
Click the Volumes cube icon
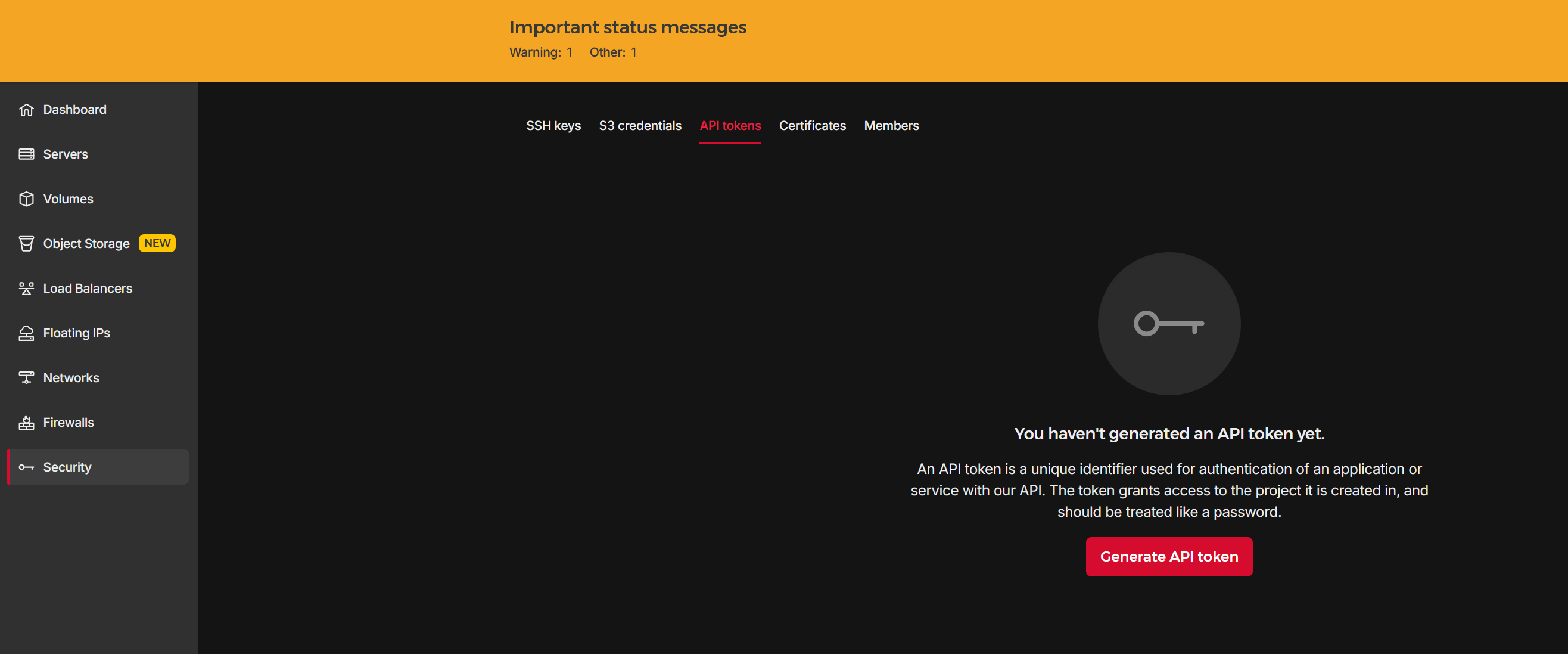point(26,199)
